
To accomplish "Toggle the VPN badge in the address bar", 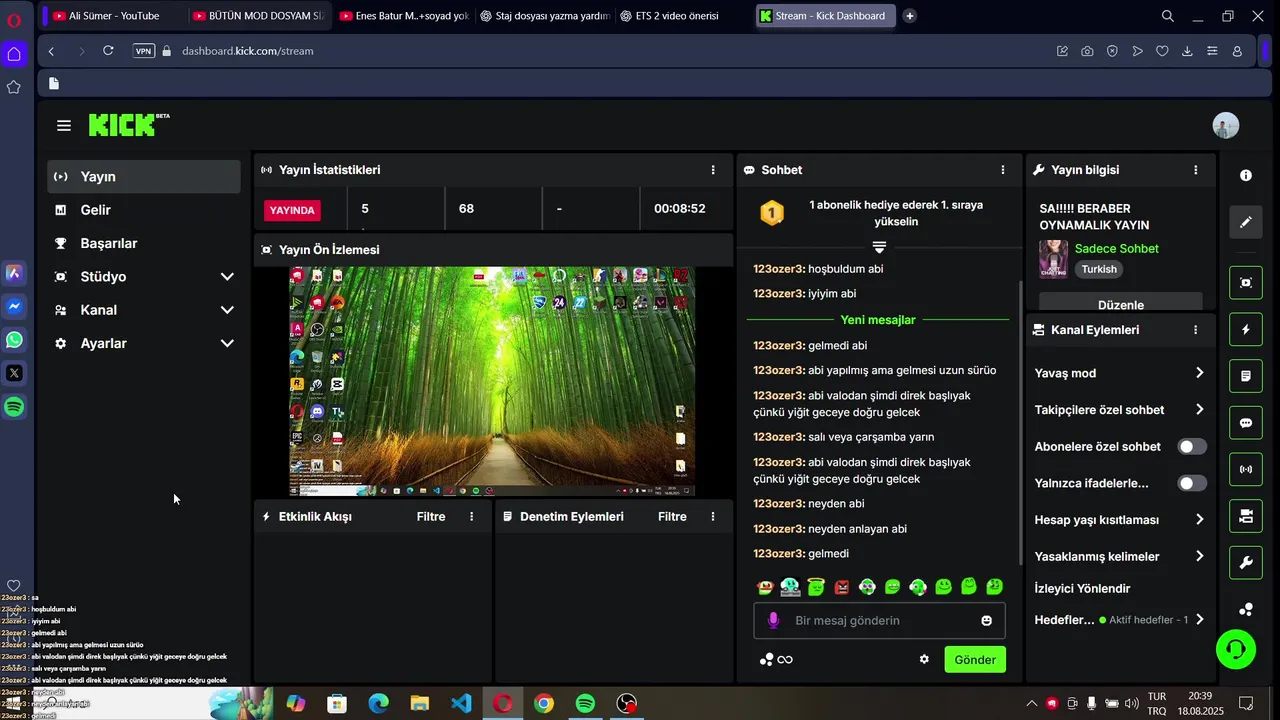I will point(144,51).
